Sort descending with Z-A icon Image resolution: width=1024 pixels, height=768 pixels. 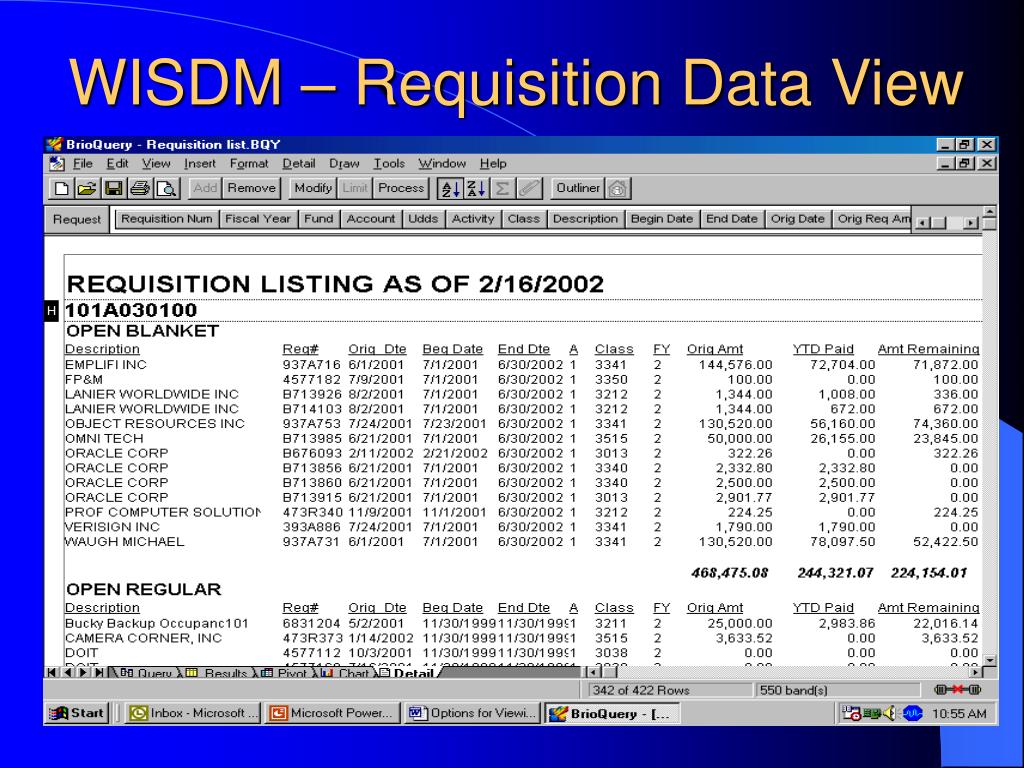477,189
